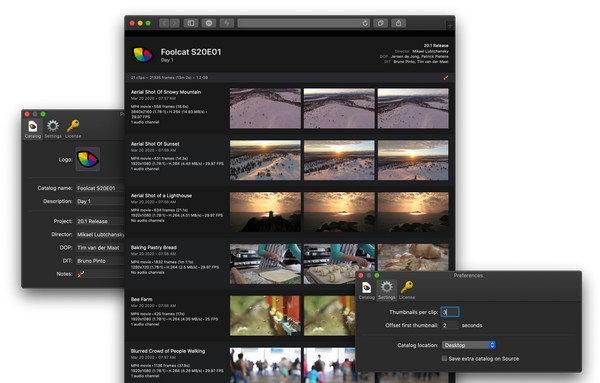Click the DOP field
This screenshot has height=383, width=600.
[x=100, y=248]
